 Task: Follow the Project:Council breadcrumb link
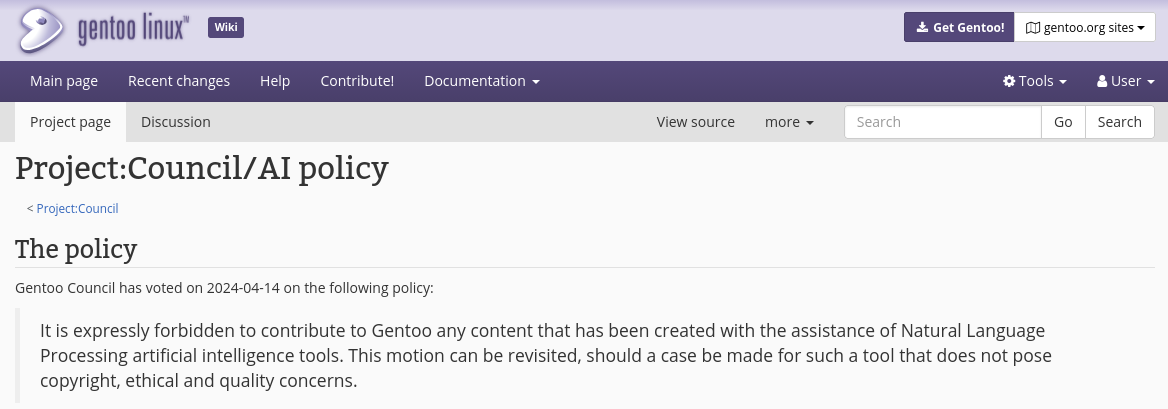pos(77,209)
